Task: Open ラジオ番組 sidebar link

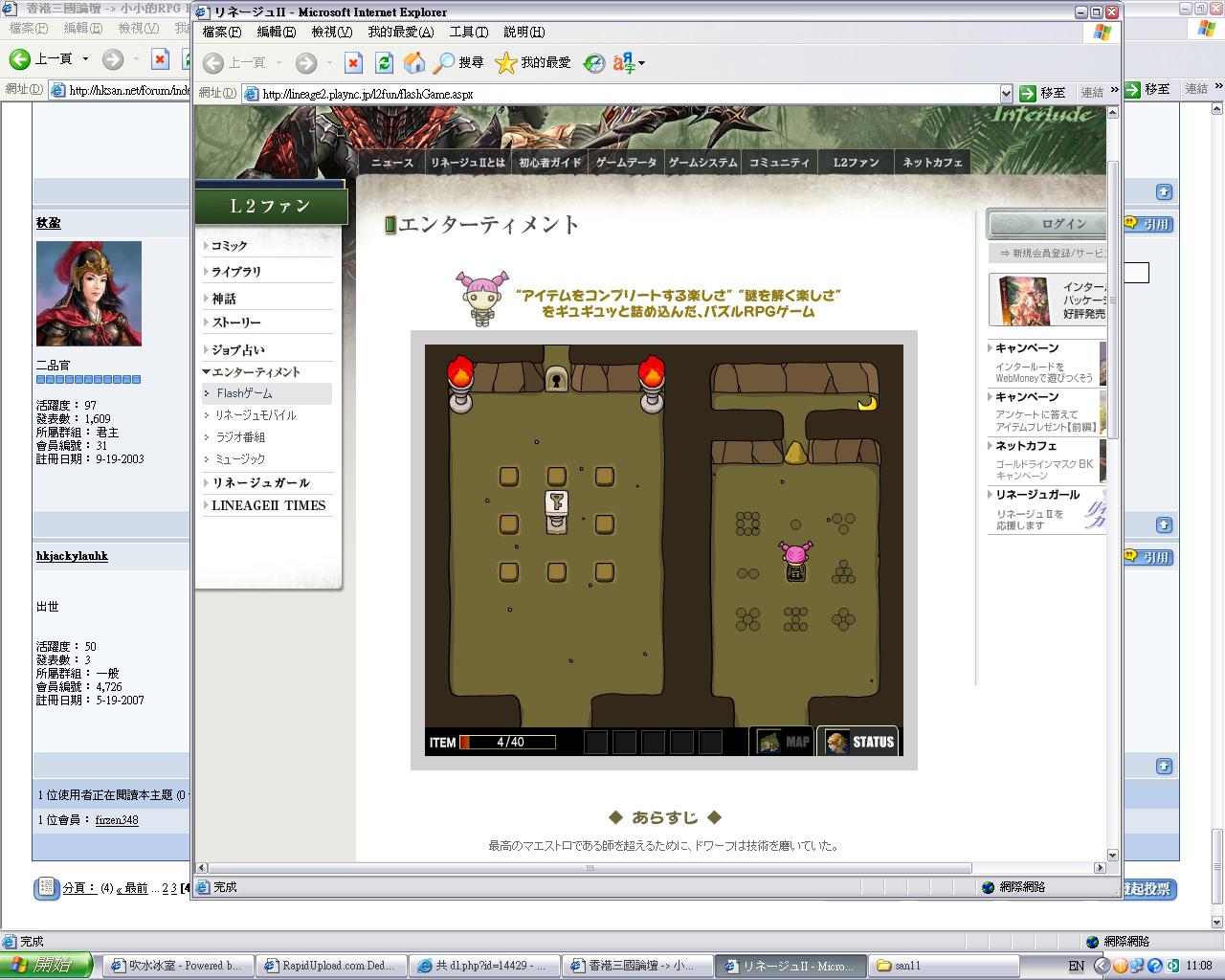Action: click(x=239, y=437)
